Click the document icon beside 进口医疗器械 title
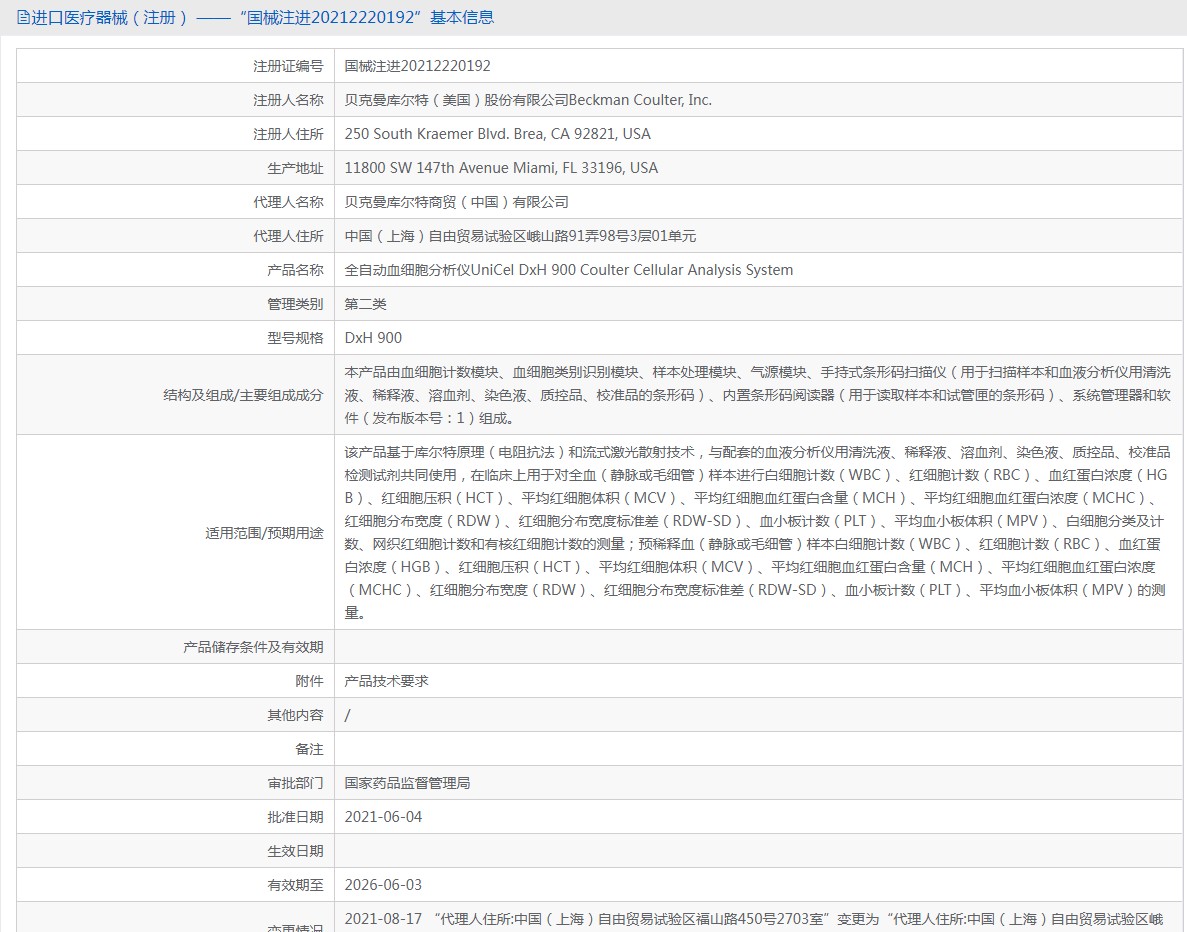1187x932 pixels. pyautogui.click(x=23, y=17)
